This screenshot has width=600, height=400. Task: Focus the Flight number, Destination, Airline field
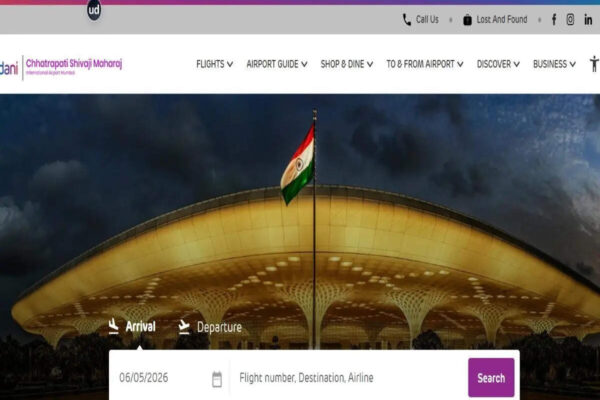tap(346, 378)
